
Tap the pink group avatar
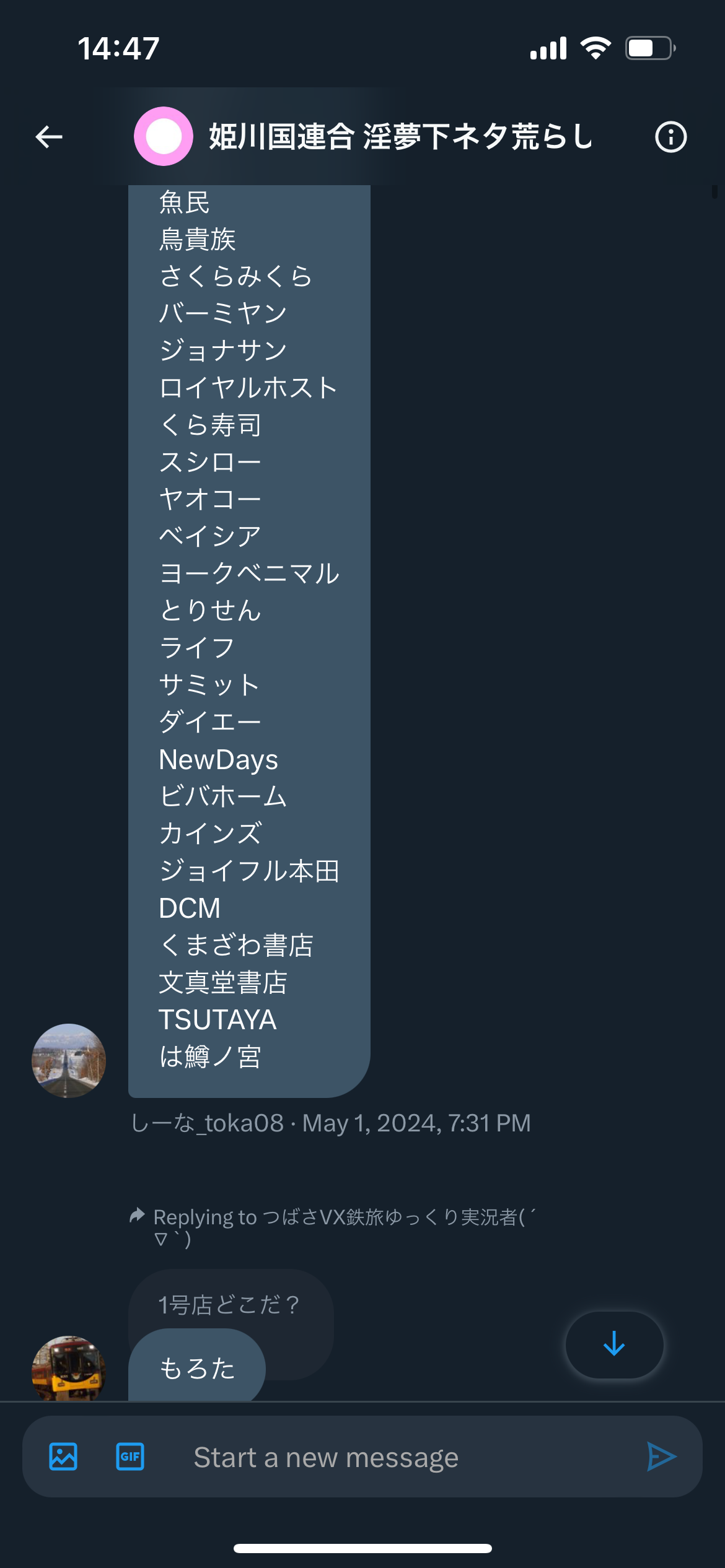(x=164, y=136)
